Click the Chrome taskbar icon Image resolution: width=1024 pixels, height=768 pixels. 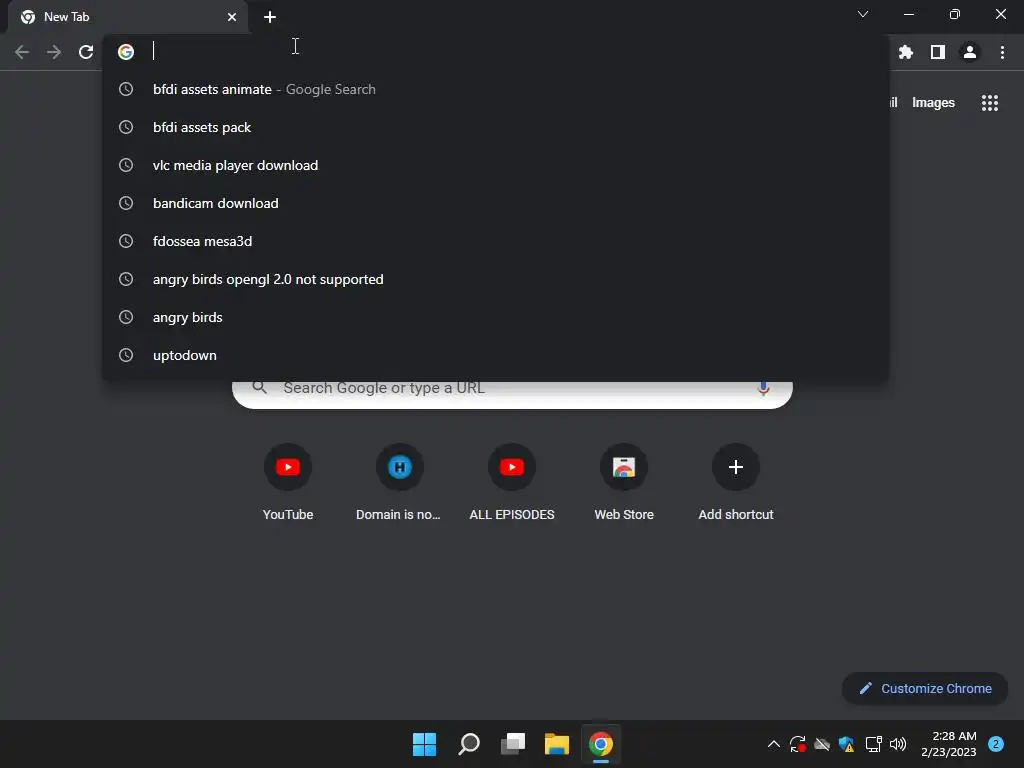pyautogui.click(x=601, y=744)
